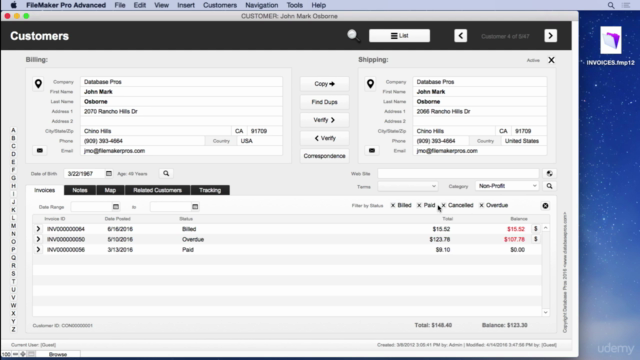The width and height of the screenshot is (640, 360).
Task: Open the Browse mode popup in status bar
Action: click(x=58, y=354)
